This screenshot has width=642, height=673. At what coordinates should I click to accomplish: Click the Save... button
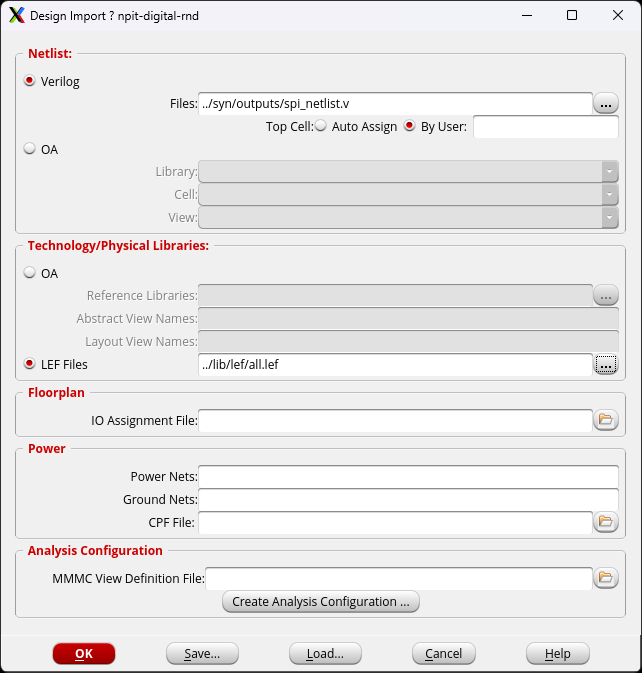[202, 654]
